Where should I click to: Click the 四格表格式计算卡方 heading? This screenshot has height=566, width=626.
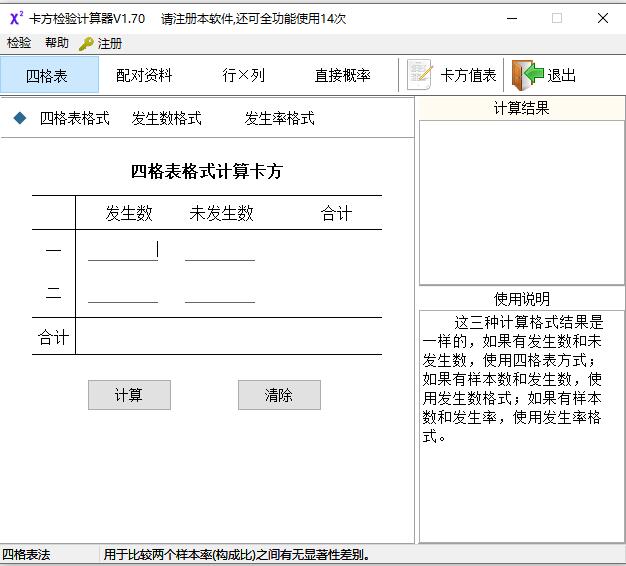(x=207, y=172)
